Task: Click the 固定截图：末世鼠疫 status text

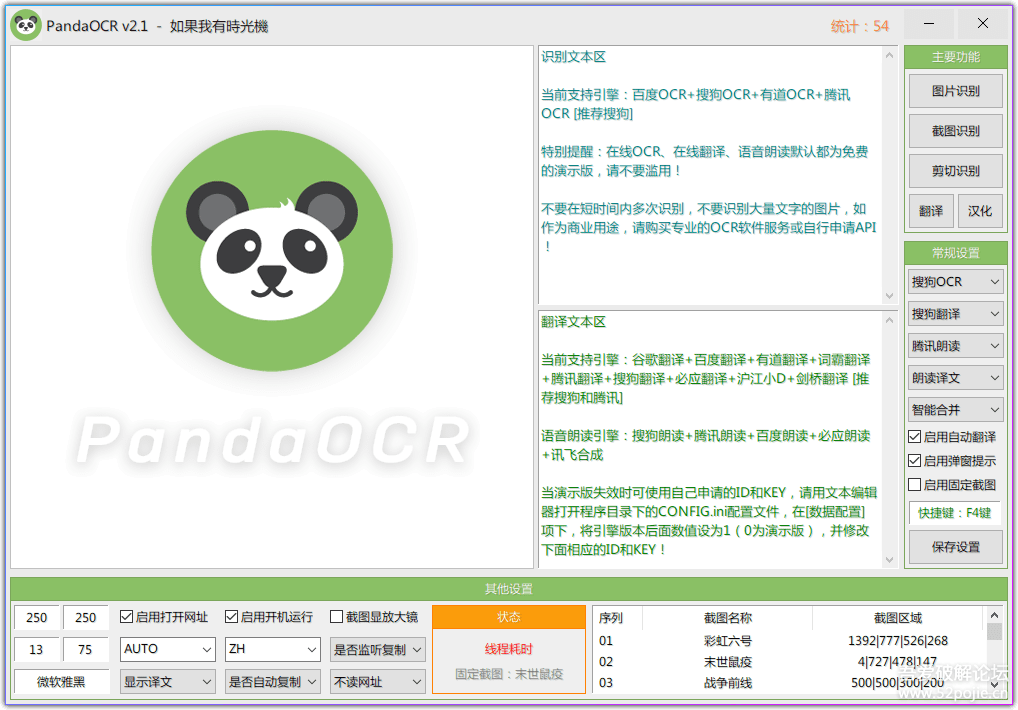Action: click(x=509, y=674)
